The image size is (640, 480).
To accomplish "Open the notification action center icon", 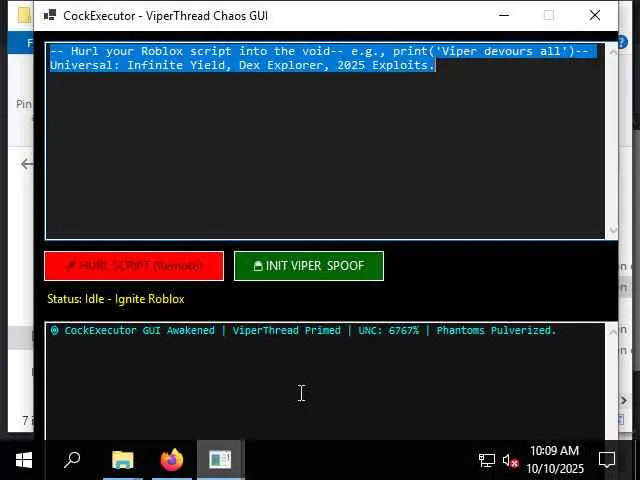I will (x=607, y=460).
